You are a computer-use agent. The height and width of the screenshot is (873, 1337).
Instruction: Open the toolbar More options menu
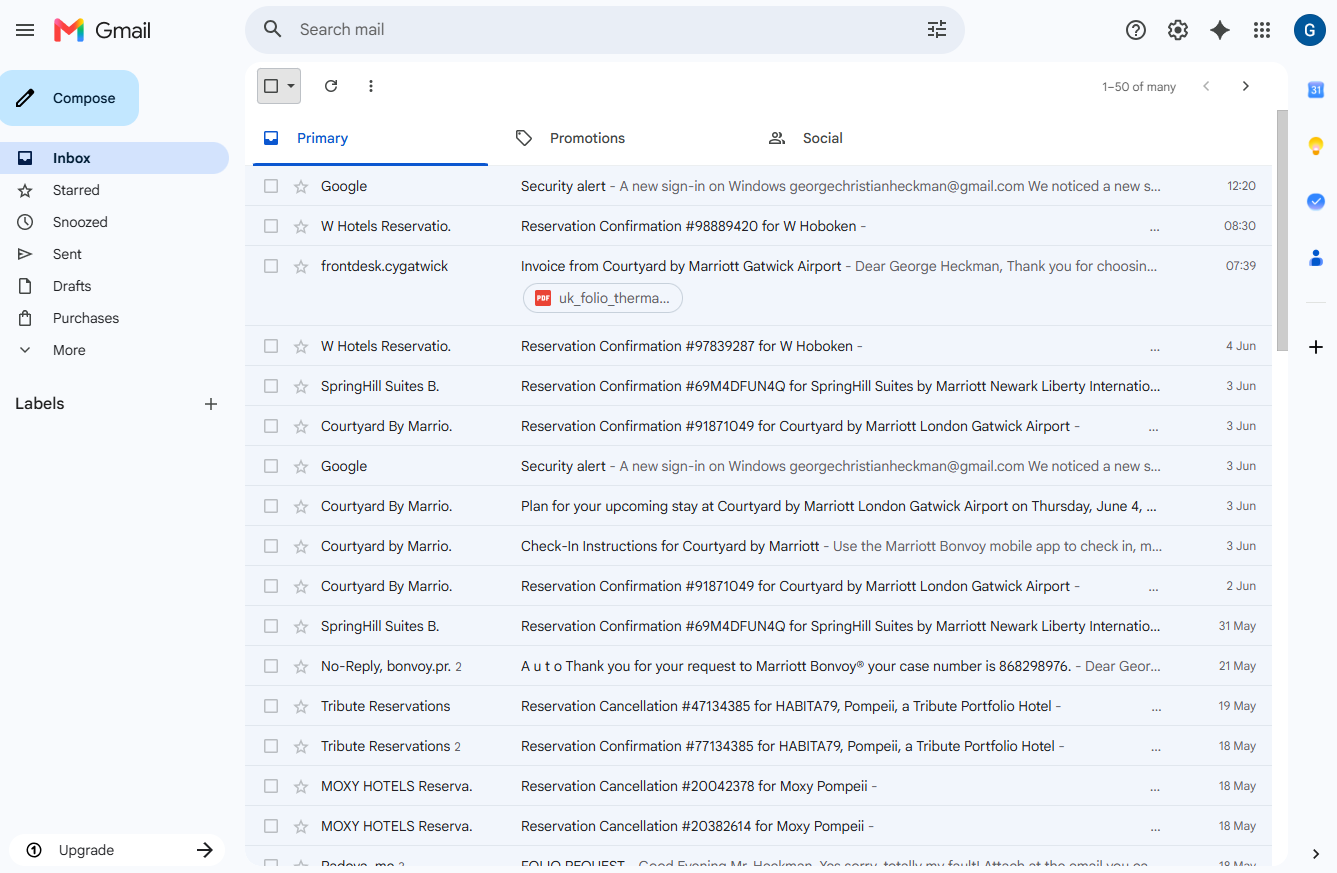[x=371, y=86]
